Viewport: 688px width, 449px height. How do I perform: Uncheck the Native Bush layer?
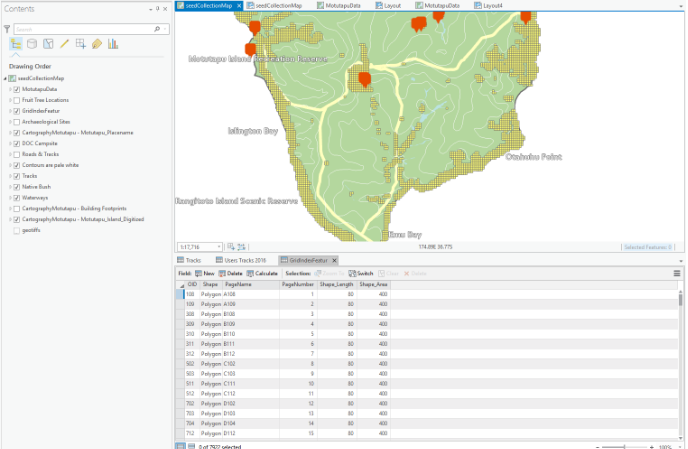[x=17, y=187]
